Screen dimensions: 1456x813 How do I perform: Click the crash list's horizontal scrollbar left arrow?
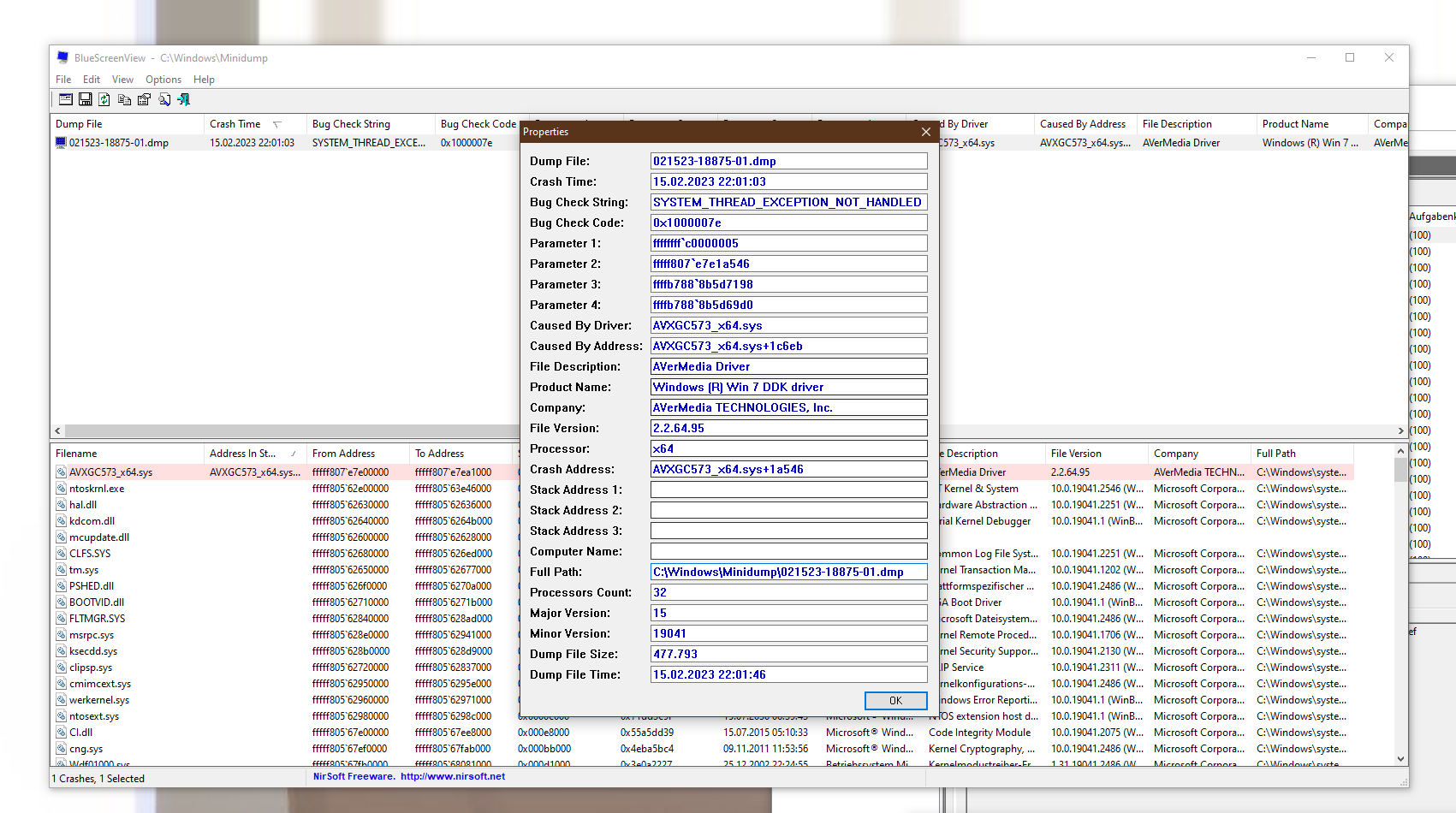(x=57, y=431)
